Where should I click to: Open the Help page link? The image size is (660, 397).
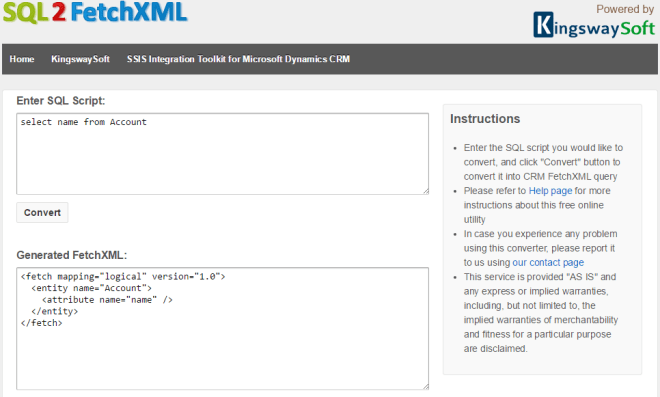[x=550, y=191]
